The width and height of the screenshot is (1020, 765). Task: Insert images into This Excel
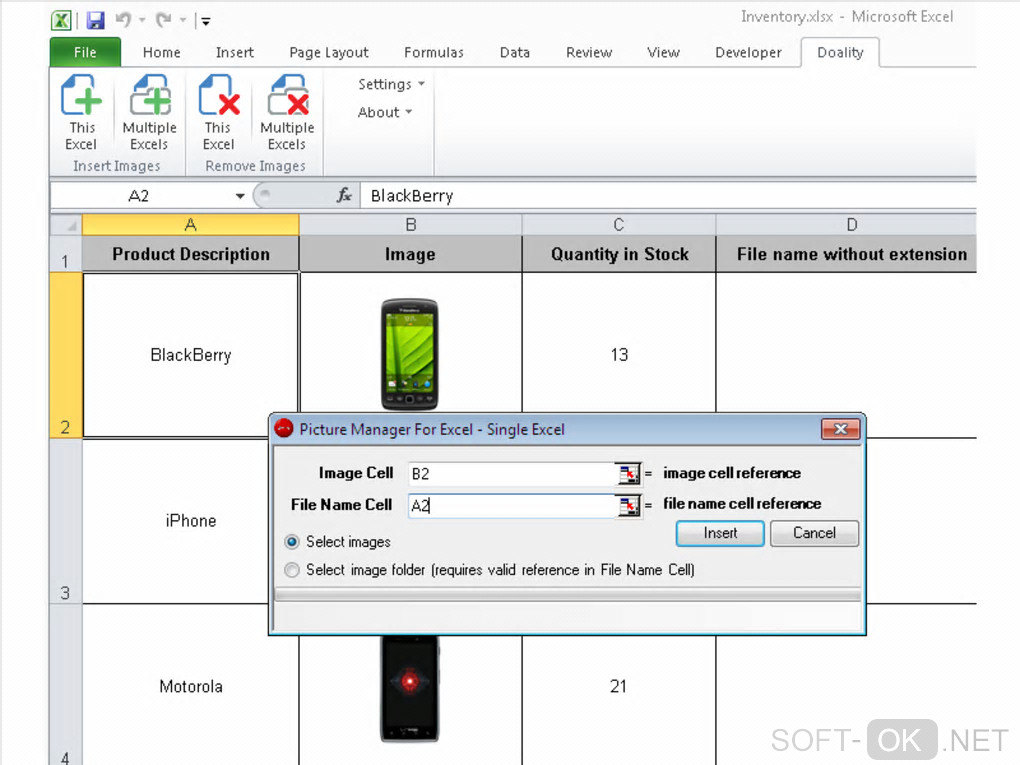click(82, 113)
